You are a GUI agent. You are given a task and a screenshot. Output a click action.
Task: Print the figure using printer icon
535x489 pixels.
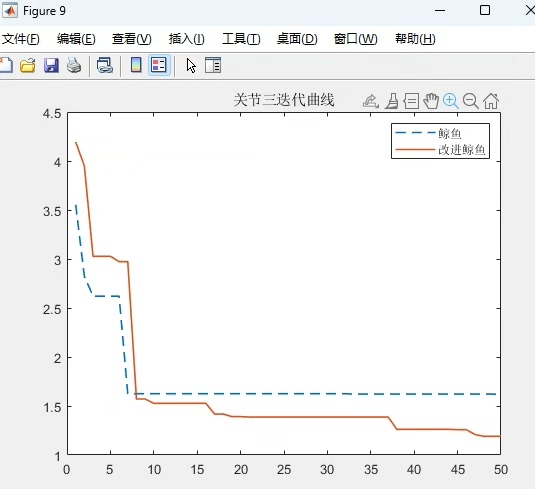[x=74, y=65]
